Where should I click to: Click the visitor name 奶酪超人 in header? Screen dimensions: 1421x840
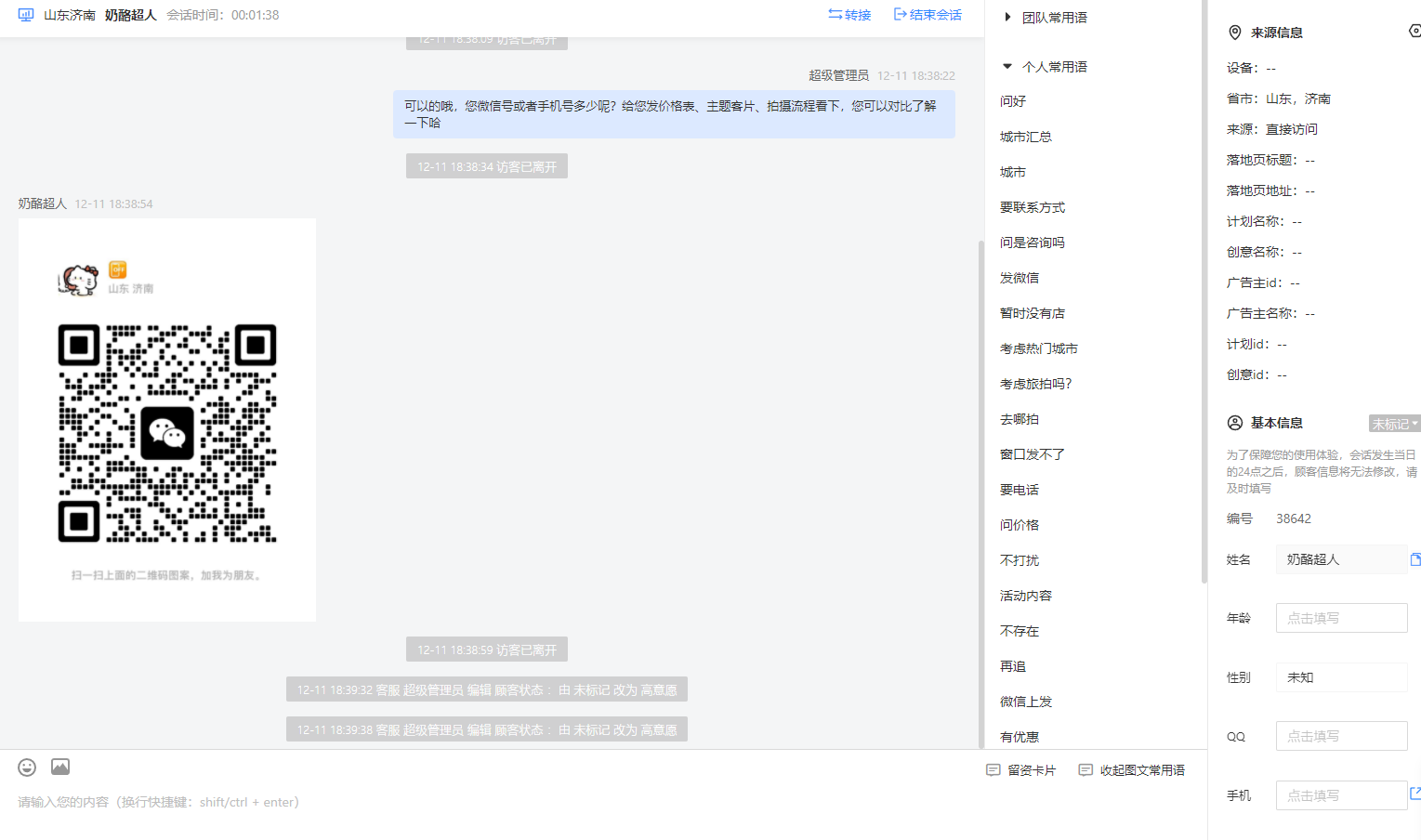click(x=131, y=15)
